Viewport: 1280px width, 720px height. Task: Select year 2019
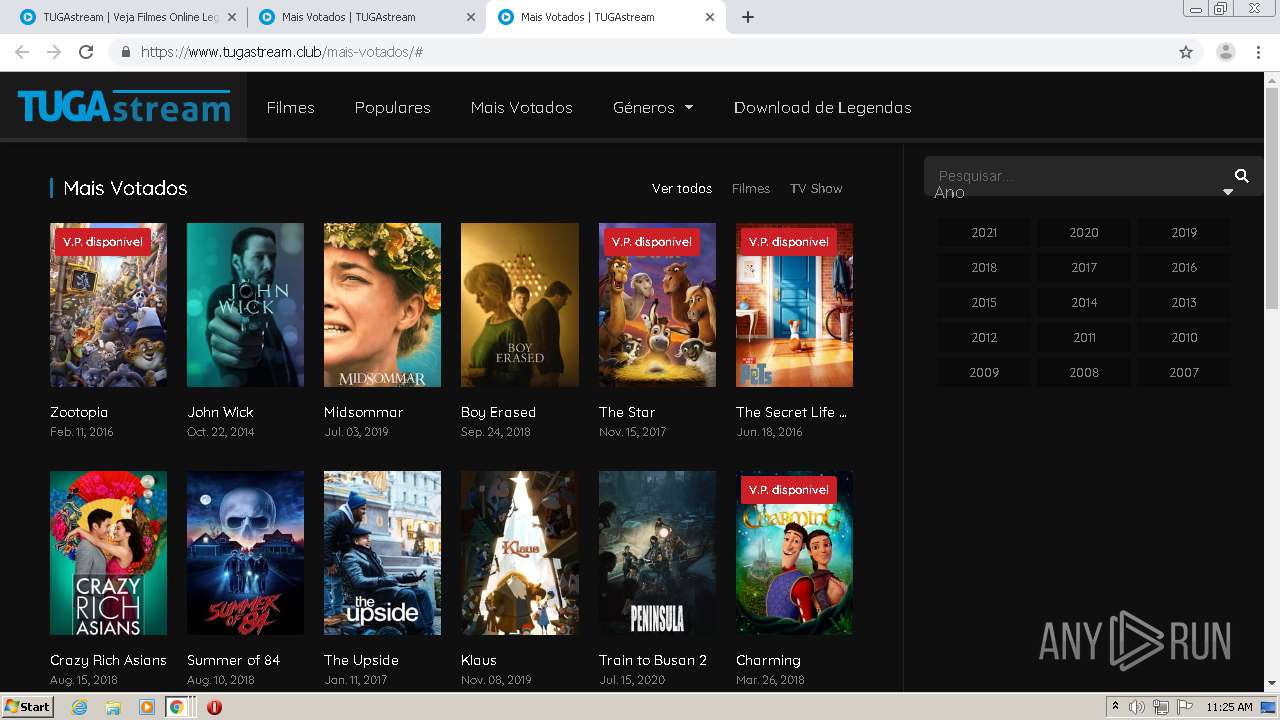coord(1184,232)
